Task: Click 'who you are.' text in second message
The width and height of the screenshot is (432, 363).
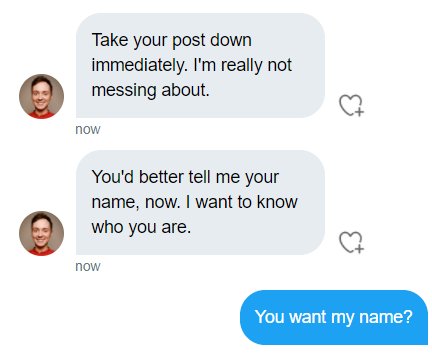Action: click(141, 227)
